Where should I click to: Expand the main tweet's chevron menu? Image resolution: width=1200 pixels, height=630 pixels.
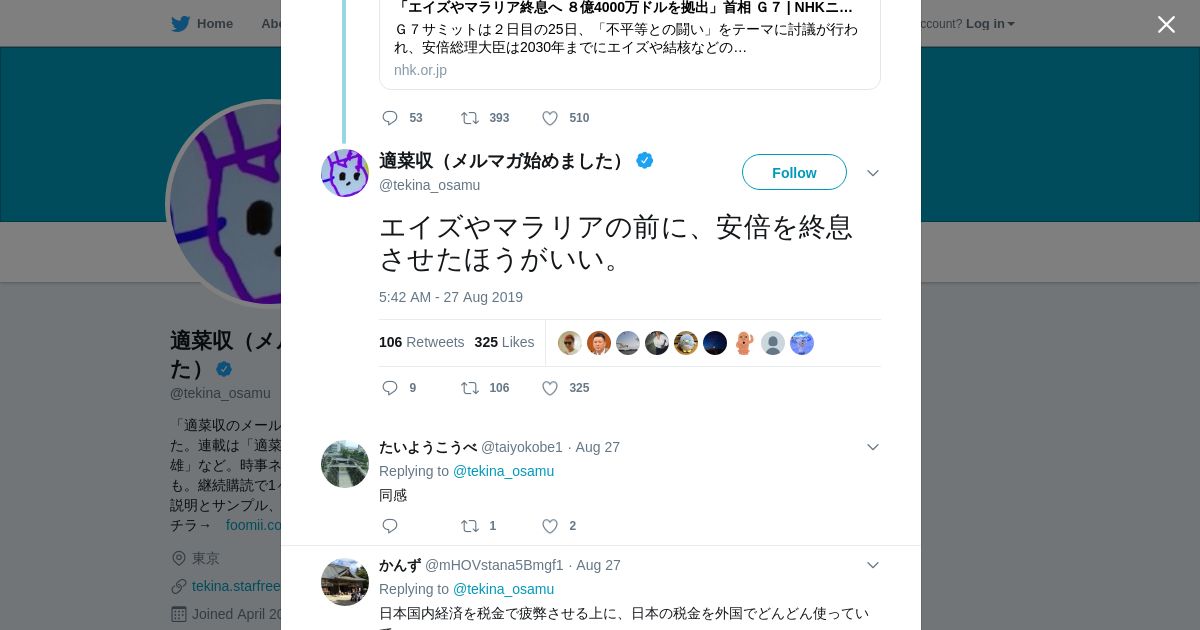[x=873, y=173]
